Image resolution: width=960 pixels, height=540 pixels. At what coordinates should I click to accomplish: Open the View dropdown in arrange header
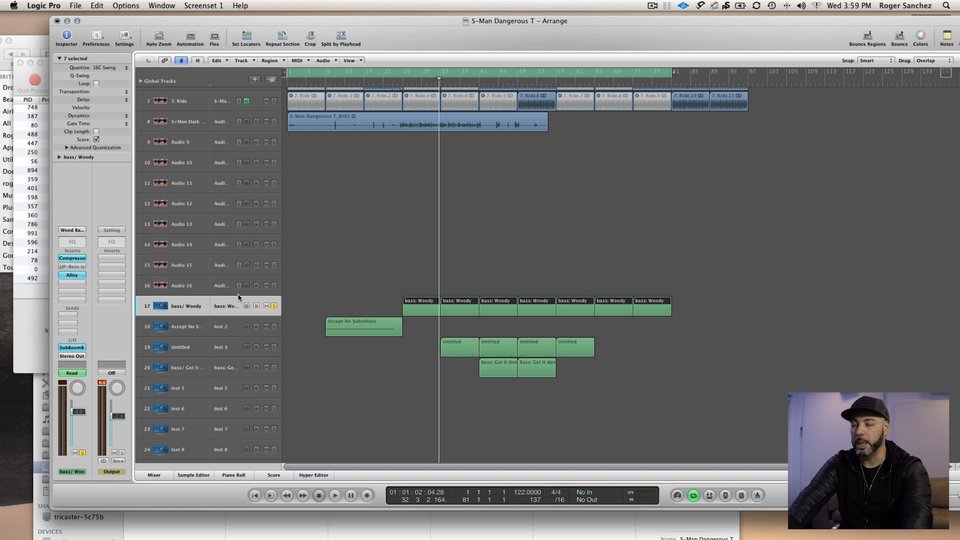353,61
